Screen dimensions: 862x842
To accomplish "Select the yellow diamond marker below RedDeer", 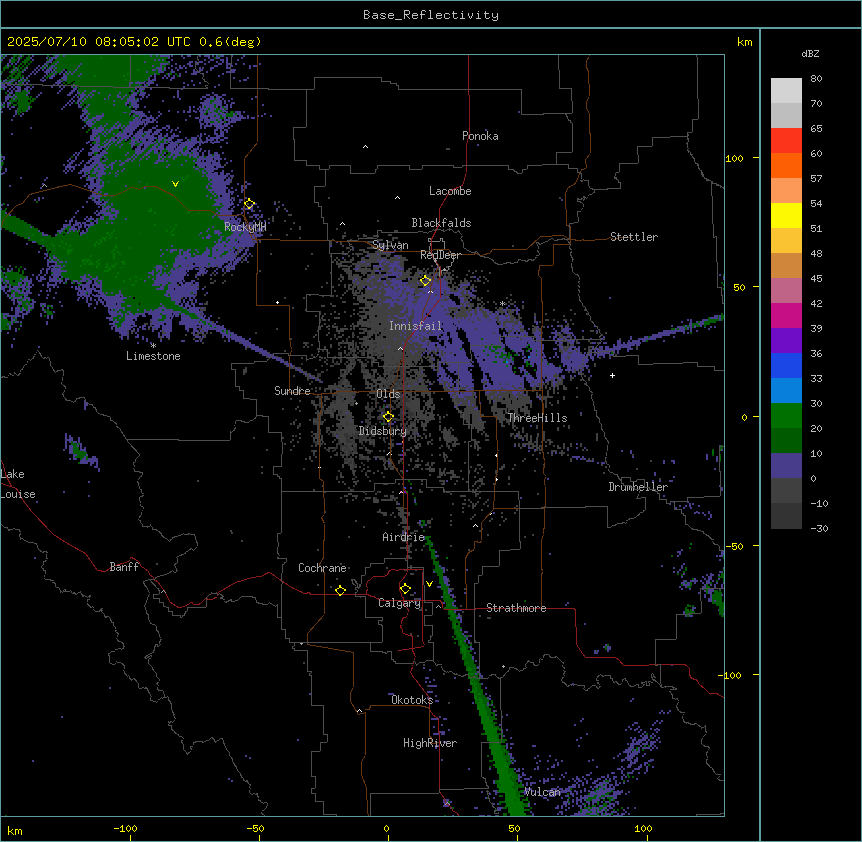I will coord(425,281).
